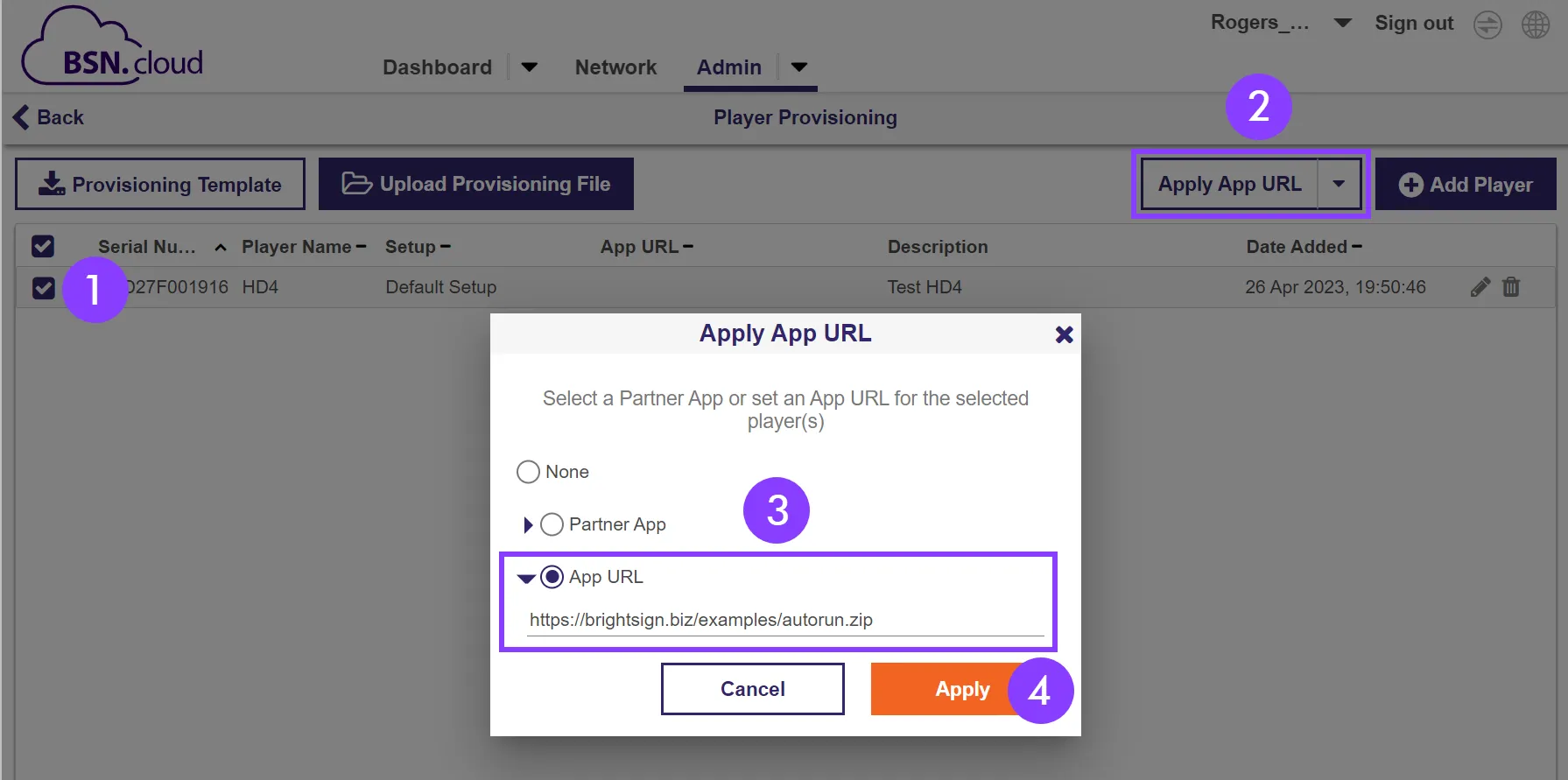Sort by Setup column header
Screen dimensions: 1568x780
click(418, 247)
